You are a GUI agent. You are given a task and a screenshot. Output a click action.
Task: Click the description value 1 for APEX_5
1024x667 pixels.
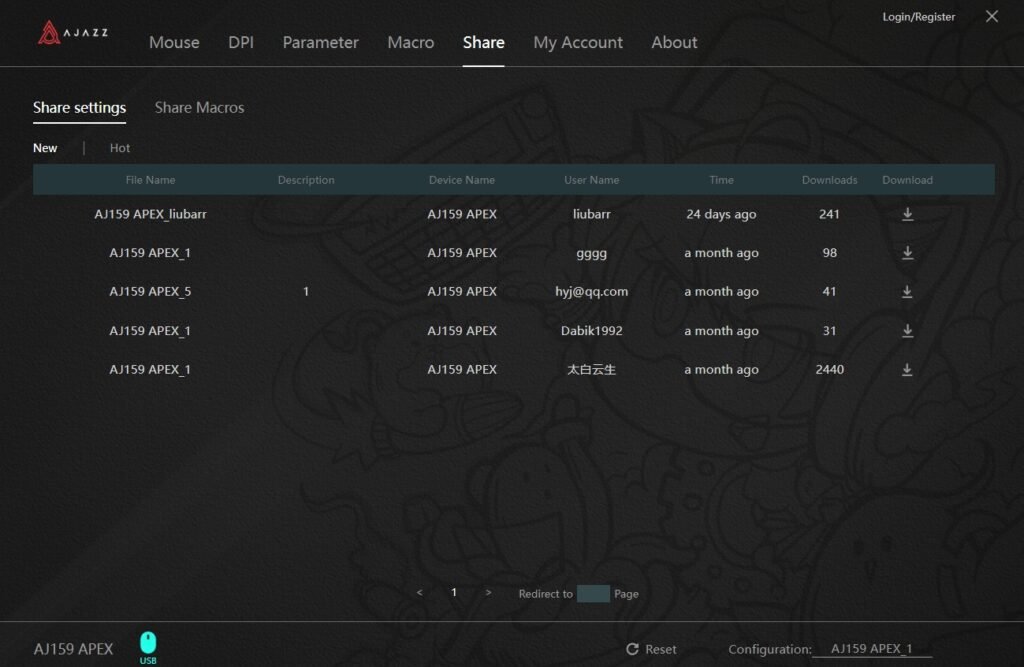pos(306,291)
